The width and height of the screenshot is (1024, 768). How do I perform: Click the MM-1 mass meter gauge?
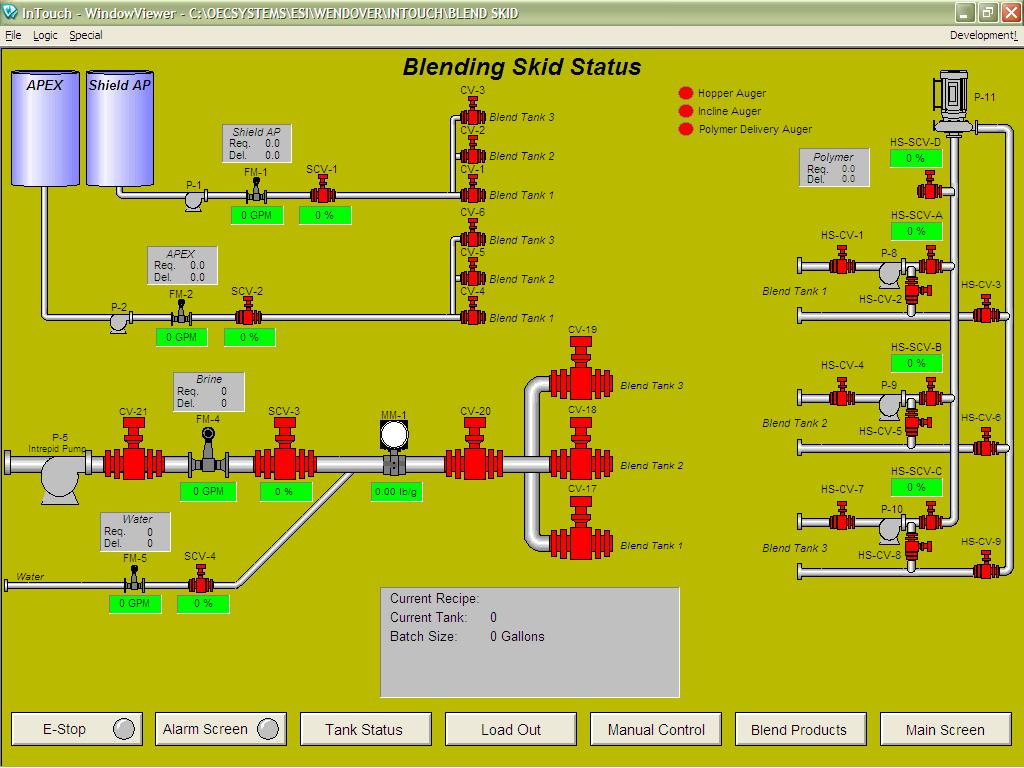(394, 437)
